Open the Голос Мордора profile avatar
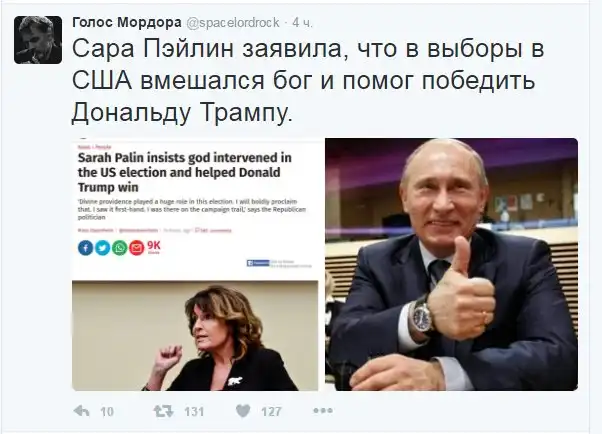The height and width of the screenshot is (434, 602). [x=38, y=40]
